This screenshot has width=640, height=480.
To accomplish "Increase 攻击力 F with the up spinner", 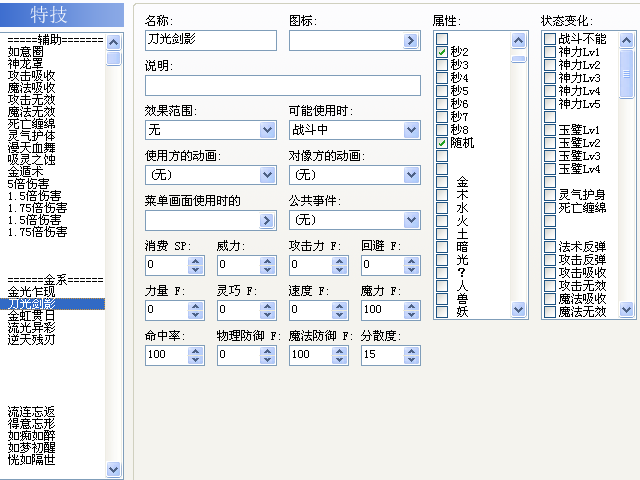I will (x=340, y=261).
